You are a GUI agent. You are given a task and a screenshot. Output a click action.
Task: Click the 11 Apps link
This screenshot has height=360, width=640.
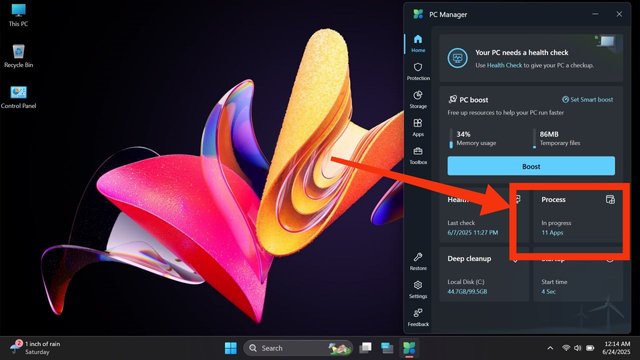click(552, 233)
